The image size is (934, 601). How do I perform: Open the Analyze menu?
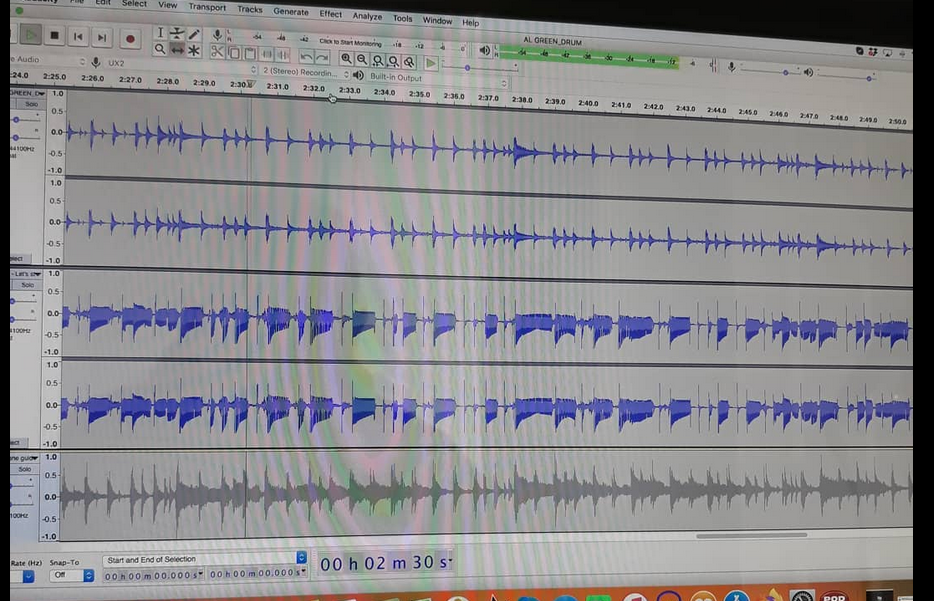pyautogui.click(x=367, y=16)
